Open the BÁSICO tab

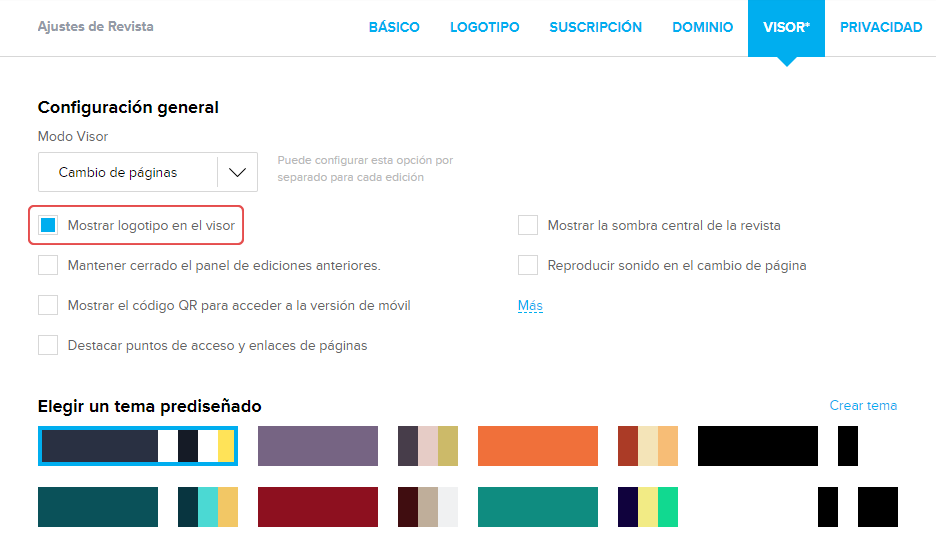coord(394,27)
